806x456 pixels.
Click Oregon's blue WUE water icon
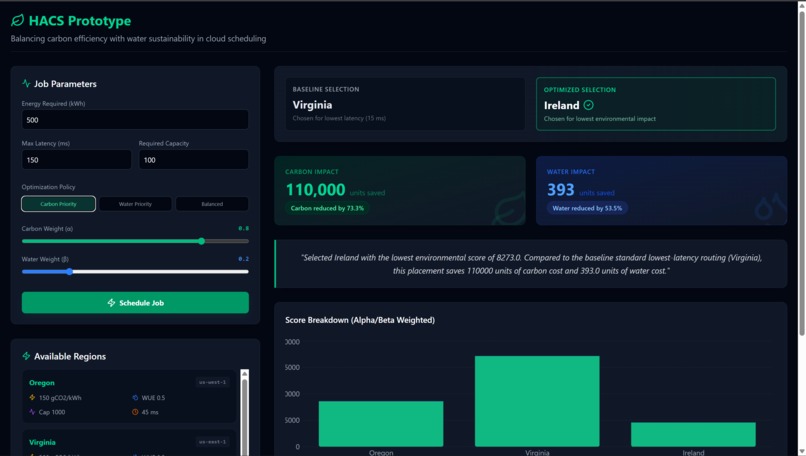point(135,397)
